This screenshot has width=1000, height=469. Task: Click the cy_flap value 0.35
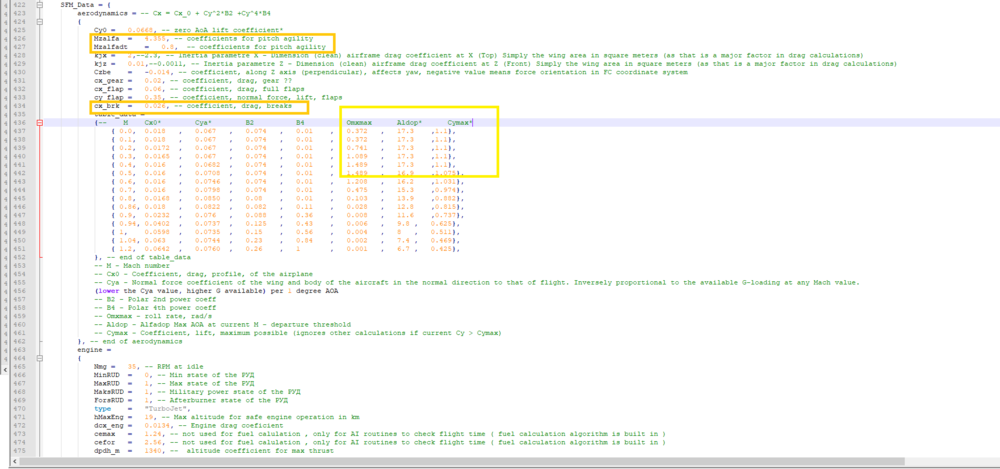pos(152,97)
